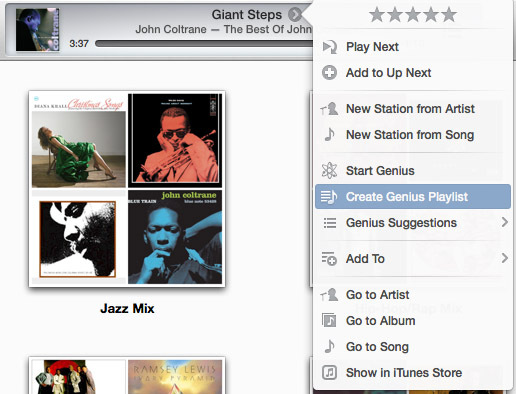Screen dimensions: 516x394
Task: Click the red Miles Davis album cover
Action: [x=175, y=140]
